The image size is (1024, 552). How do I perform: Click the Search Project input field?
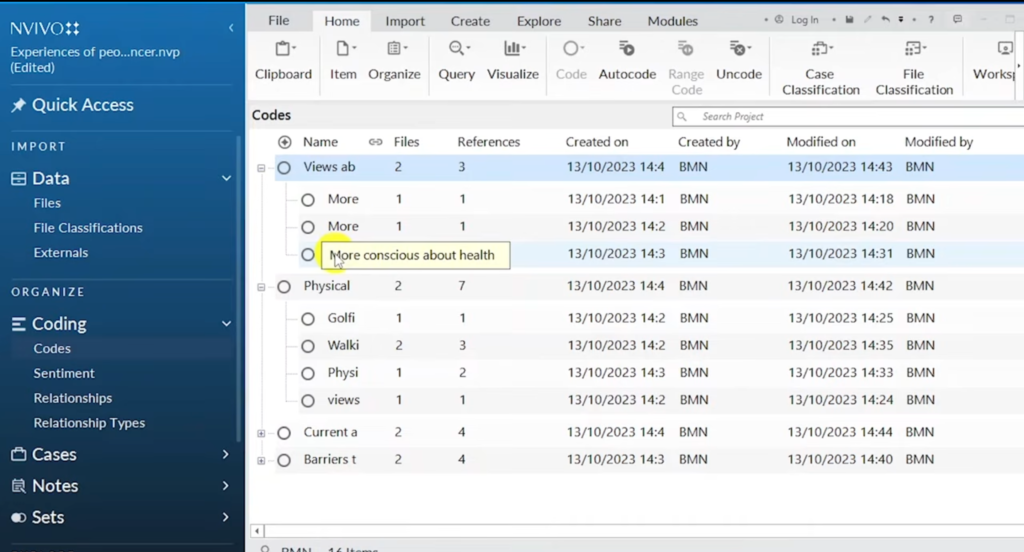click(x=848, y=116)
